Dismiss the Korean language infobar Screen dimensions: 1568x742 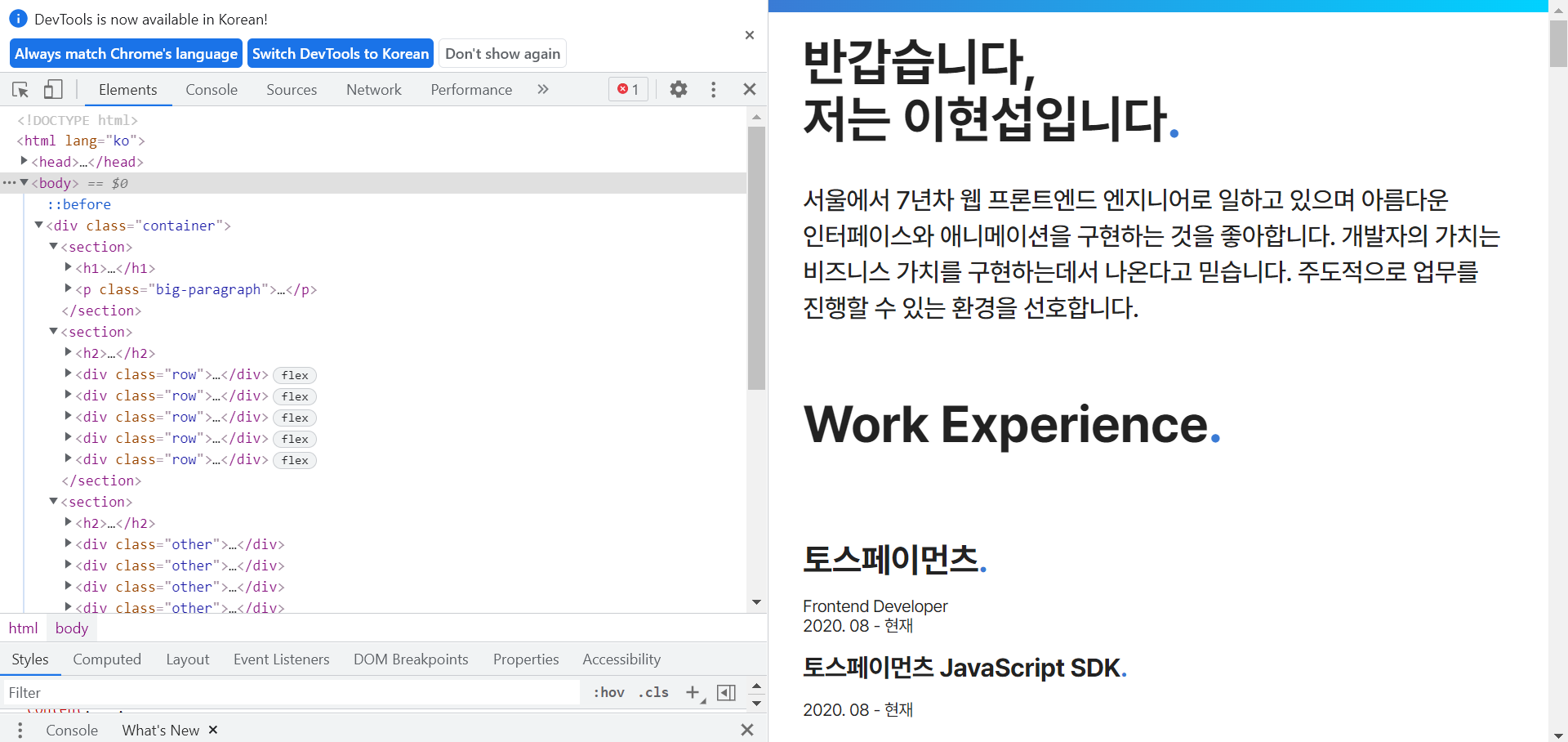pyautogui.click(x=749, y=35)
